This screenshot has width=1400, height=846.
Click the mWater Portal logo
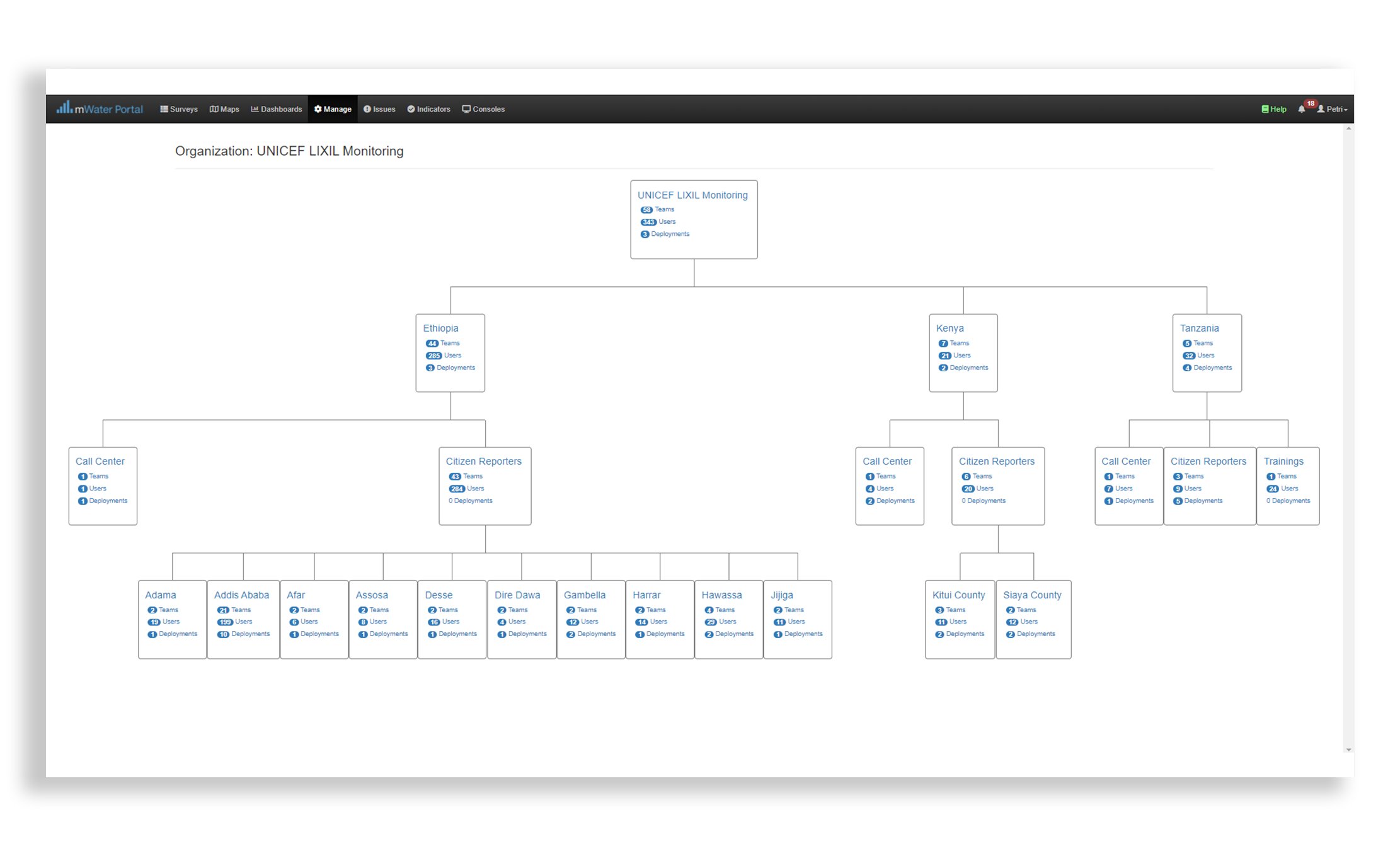coord(100,108)
